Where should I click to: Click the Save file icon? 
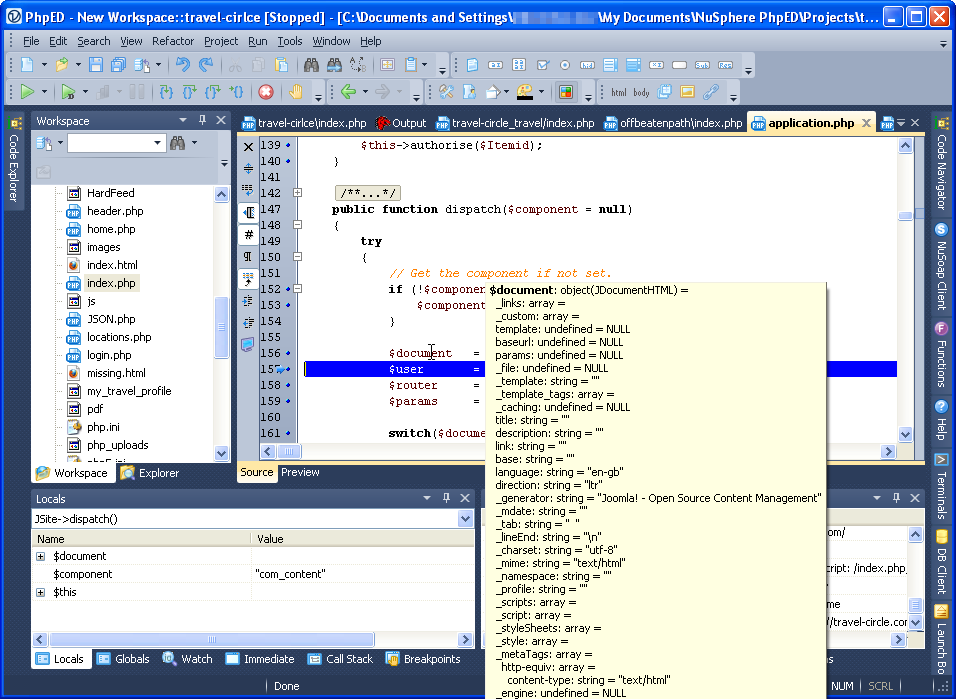96,65
